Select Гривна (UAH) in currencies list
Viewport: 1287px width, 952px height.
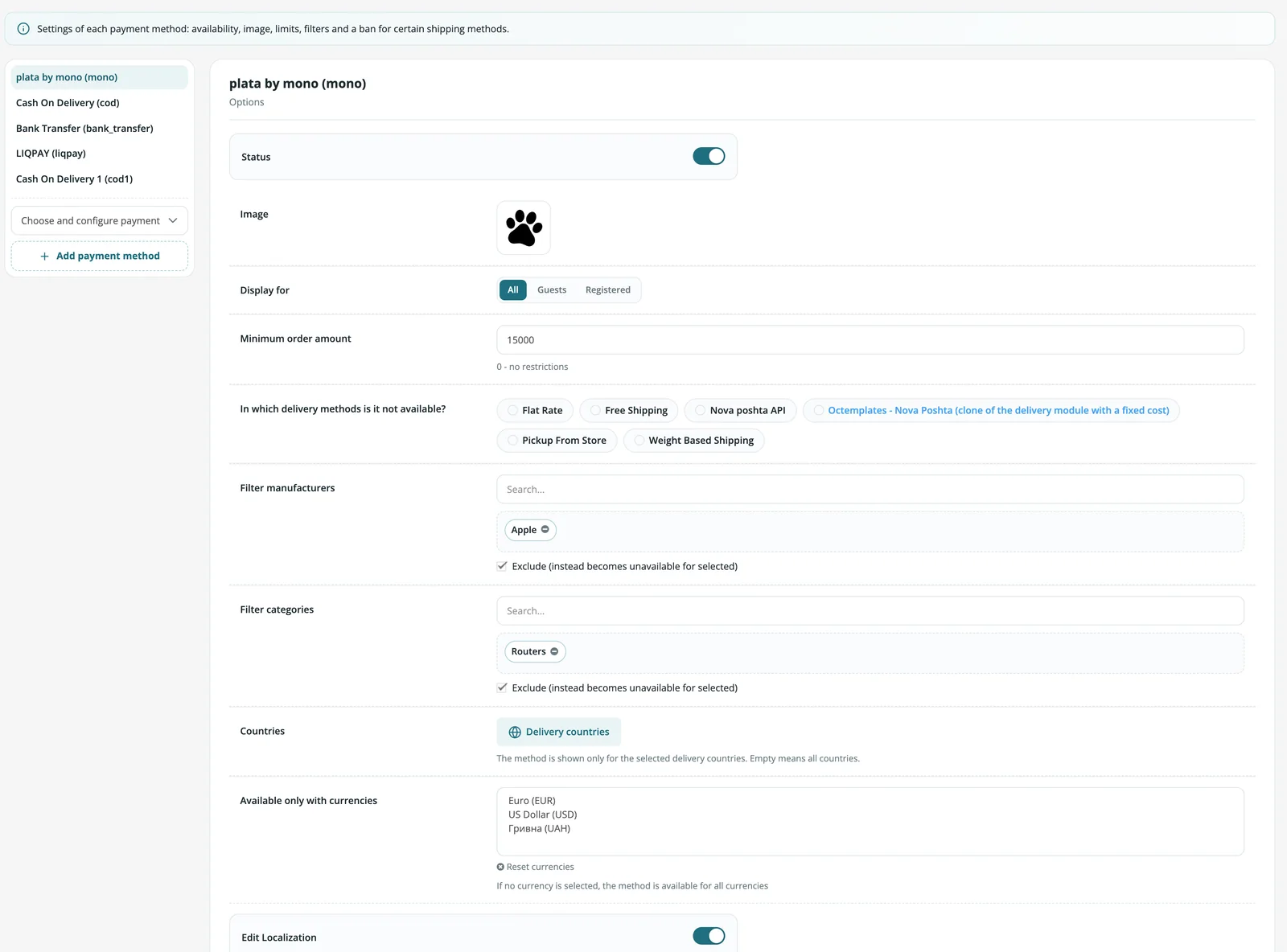(x=539, y=829)
